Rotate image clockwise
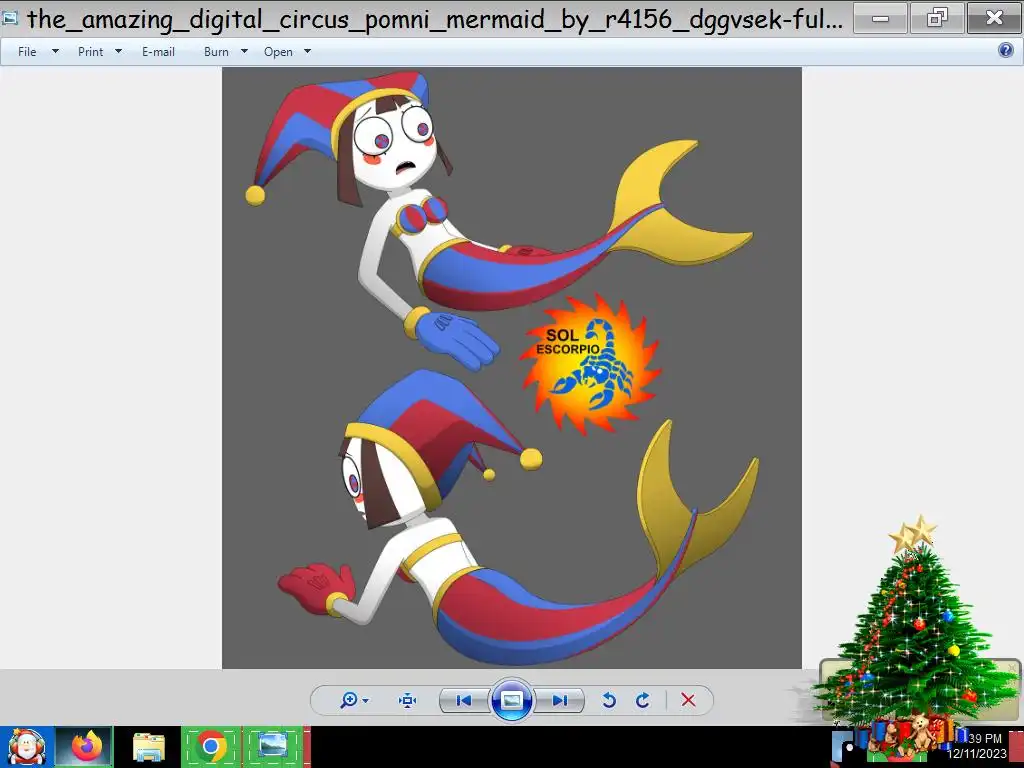This screenshot has width=1024, height=768. (x=643, y=700)
